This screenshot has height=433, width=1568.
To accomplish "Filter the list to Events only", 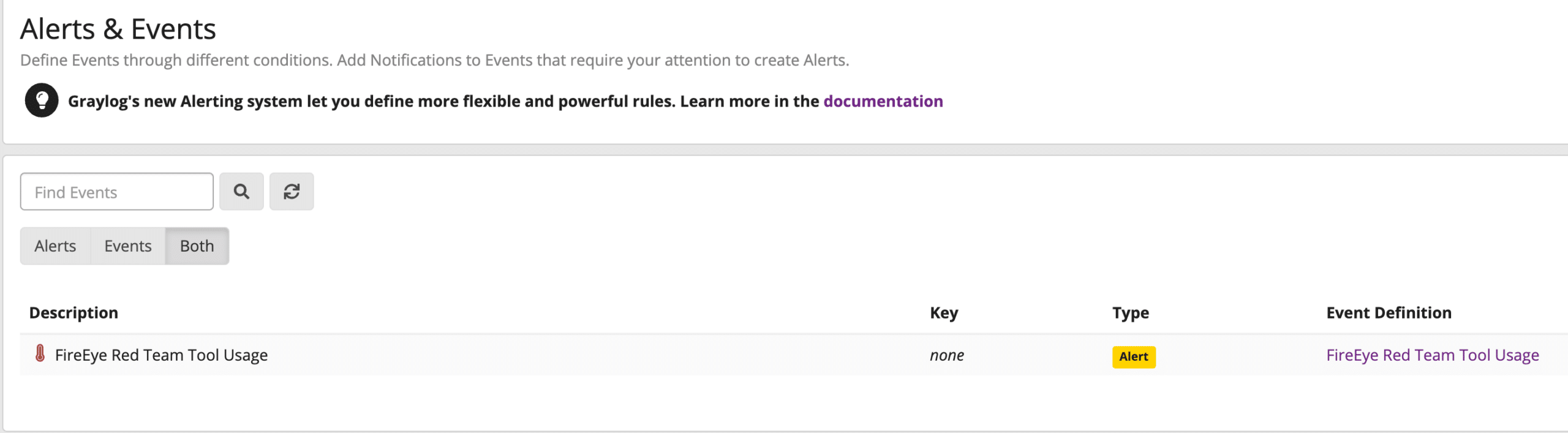I will pos(127,246).
